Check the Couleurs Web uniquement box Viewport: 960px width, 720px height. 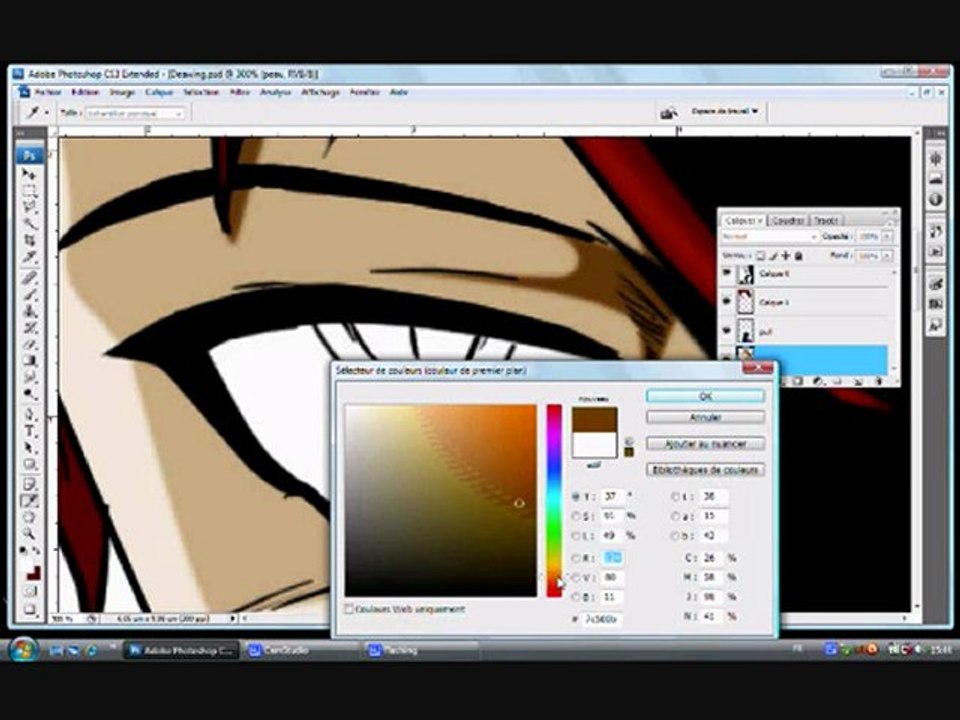click(x=349, y=609)
